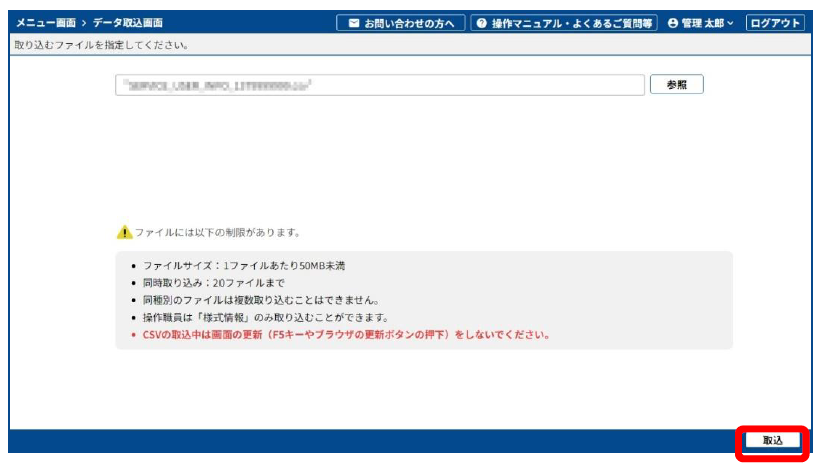This screenshot has width=825, height=466.
Task: Click 参照 to browse for a file
Action: pyautogui.click(x=676, y=85)
